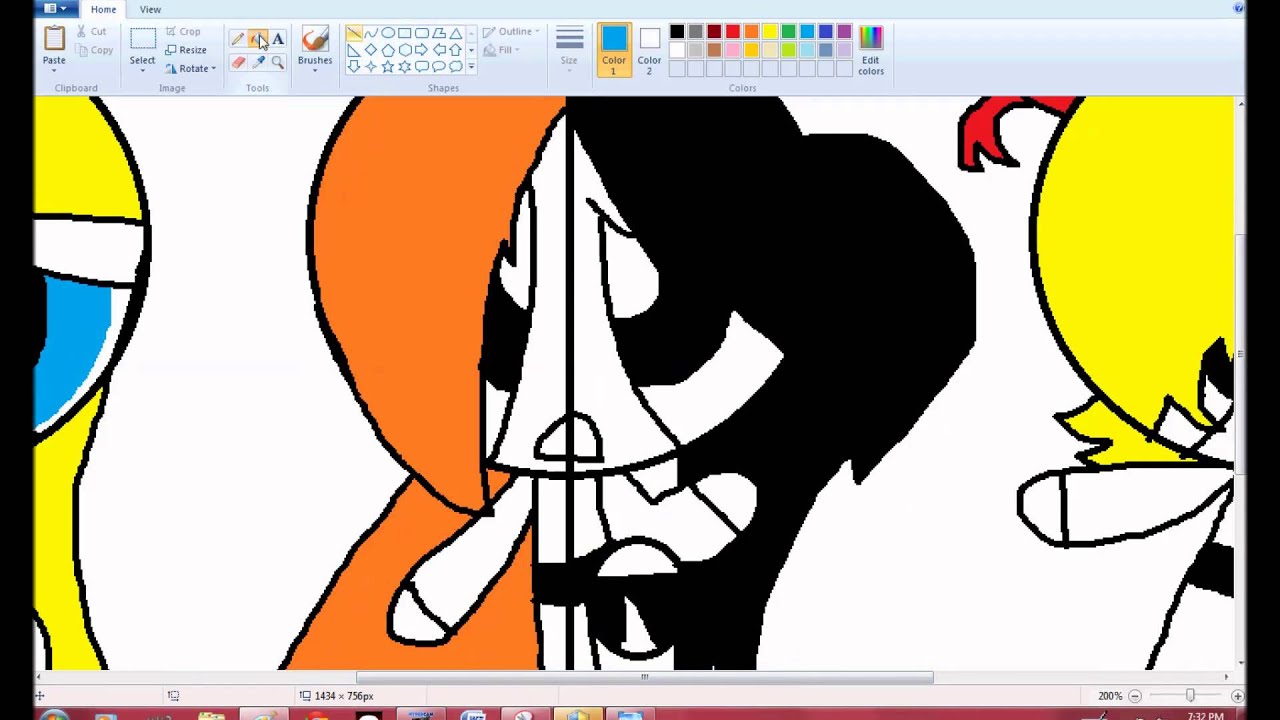Select the Color picker eyedropper tool
The image size is (1280, 720).
coord(258,62)
